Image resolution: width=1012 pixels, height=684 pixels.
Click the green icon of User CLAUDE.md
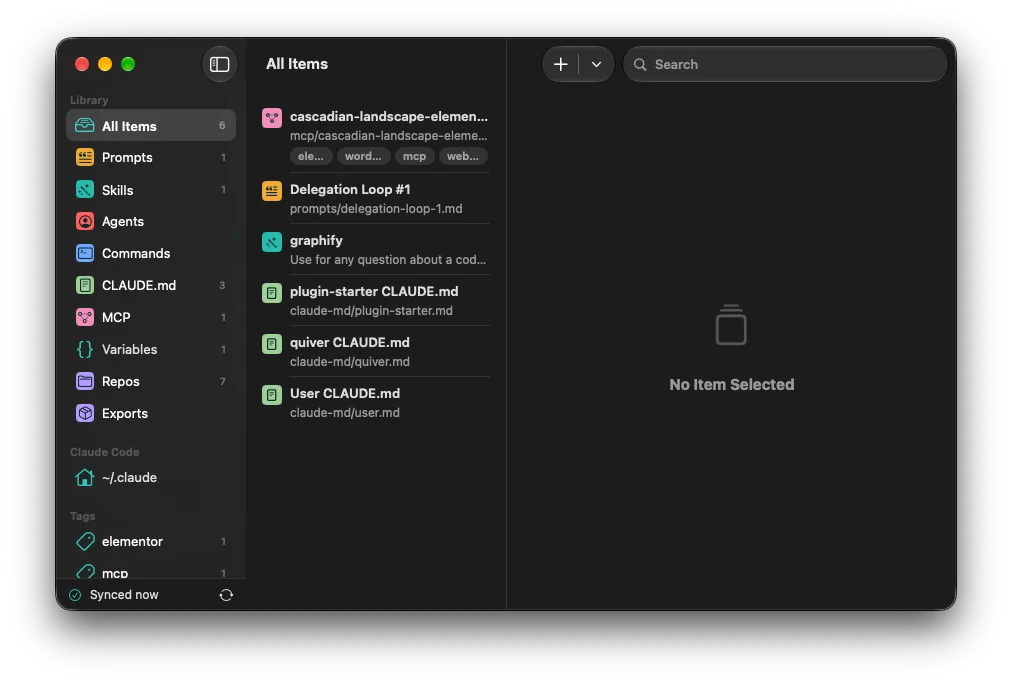[x=272, y=394]
